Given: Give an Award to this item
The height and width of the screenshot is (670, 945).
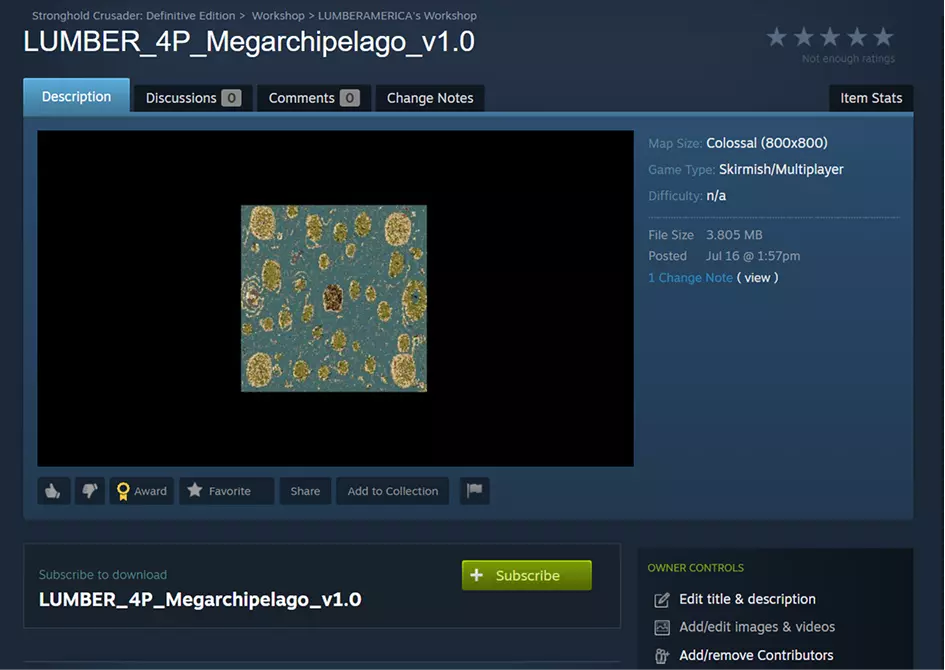Looking at the screenshot, I should coord(142,491).
